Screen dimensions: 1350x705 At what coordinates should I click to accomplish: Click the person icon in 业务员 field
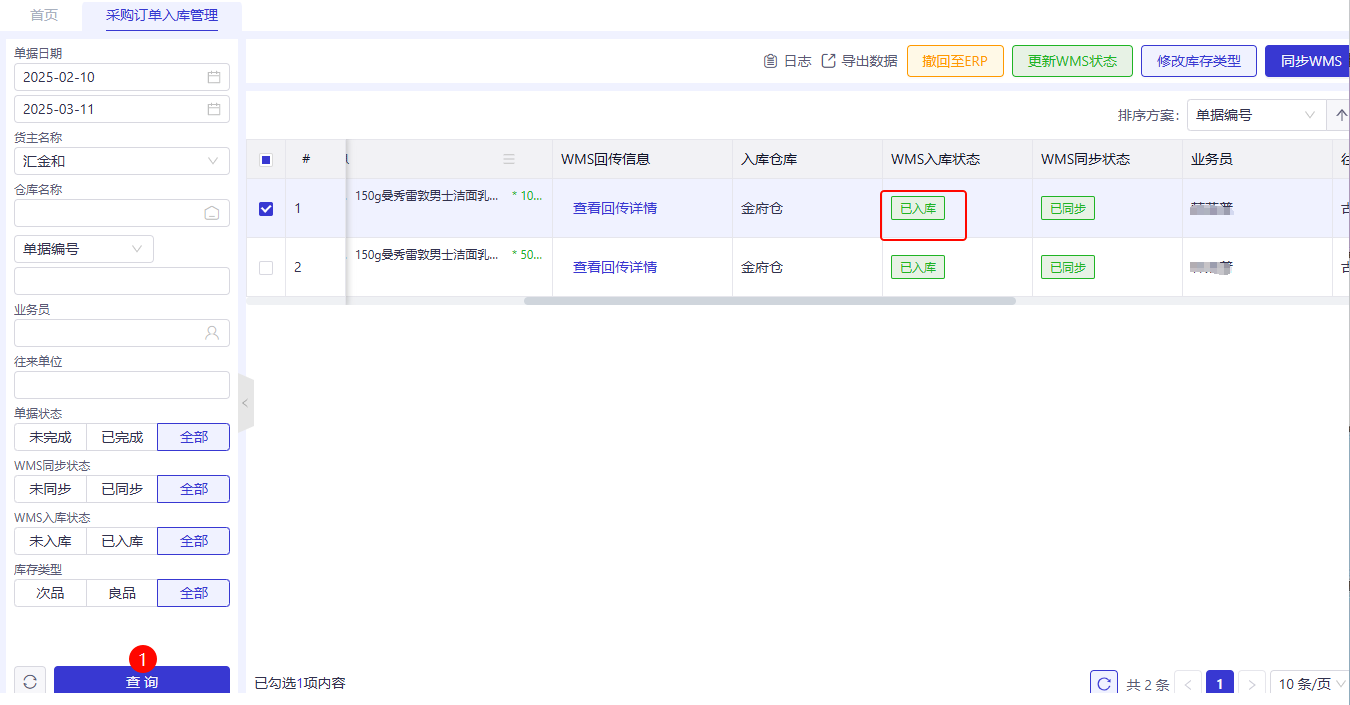tap(212, 333)
